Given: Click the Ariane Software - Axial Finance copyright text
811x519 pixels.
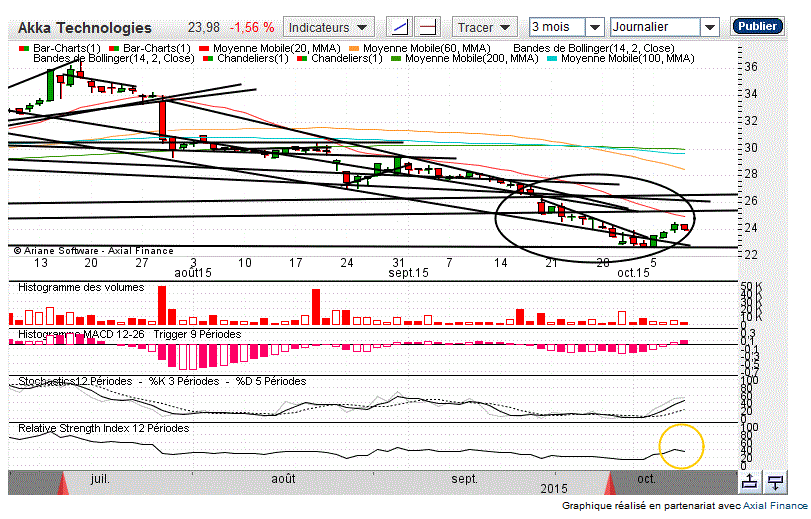Looking at the screenshot, I should point(94,251).
